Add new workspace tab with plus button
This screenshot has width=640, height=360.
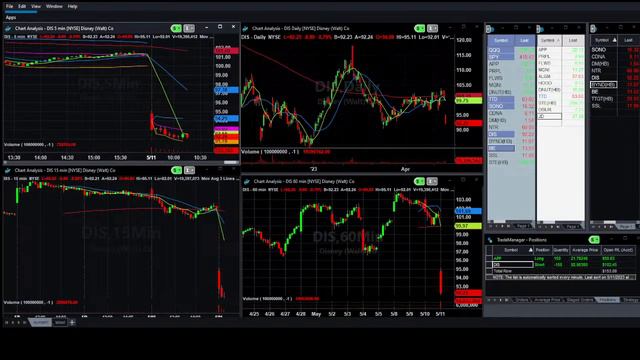(x=73, y=322)
